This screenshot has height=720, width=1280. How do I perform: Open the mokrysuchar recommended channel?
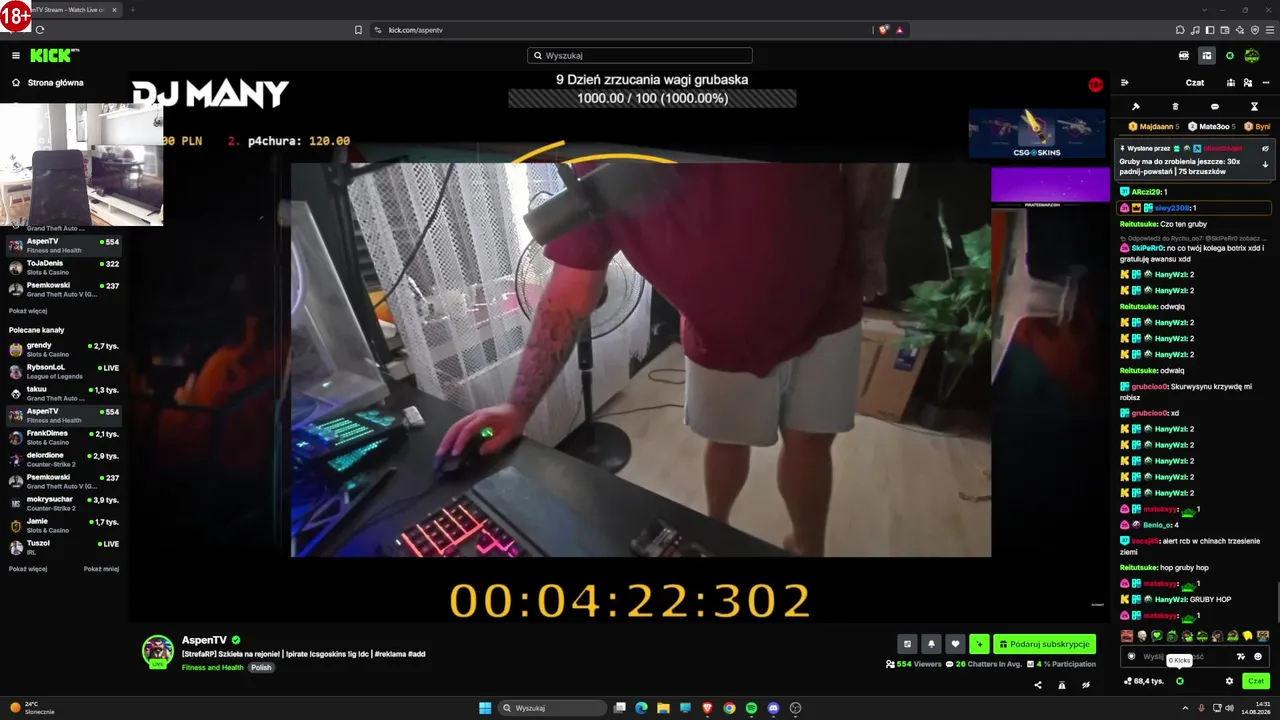pos(64,504)
